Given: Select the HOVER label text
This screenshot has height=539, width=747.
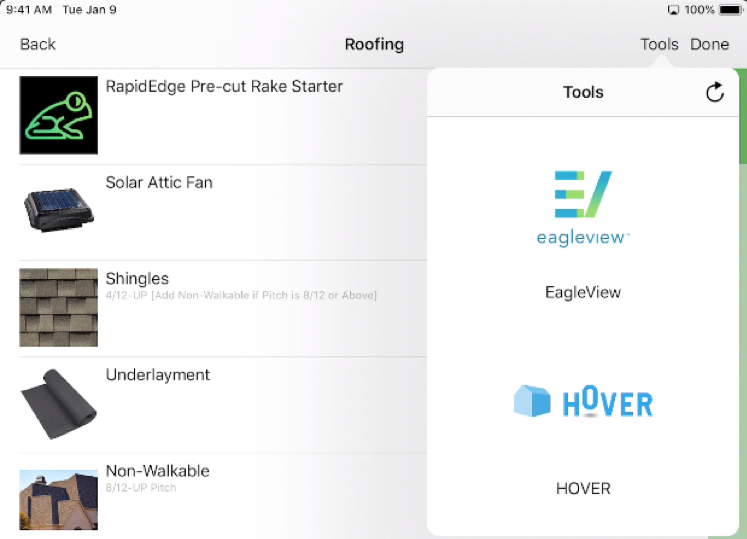Looking at the screenshot, I should point(583,488).
